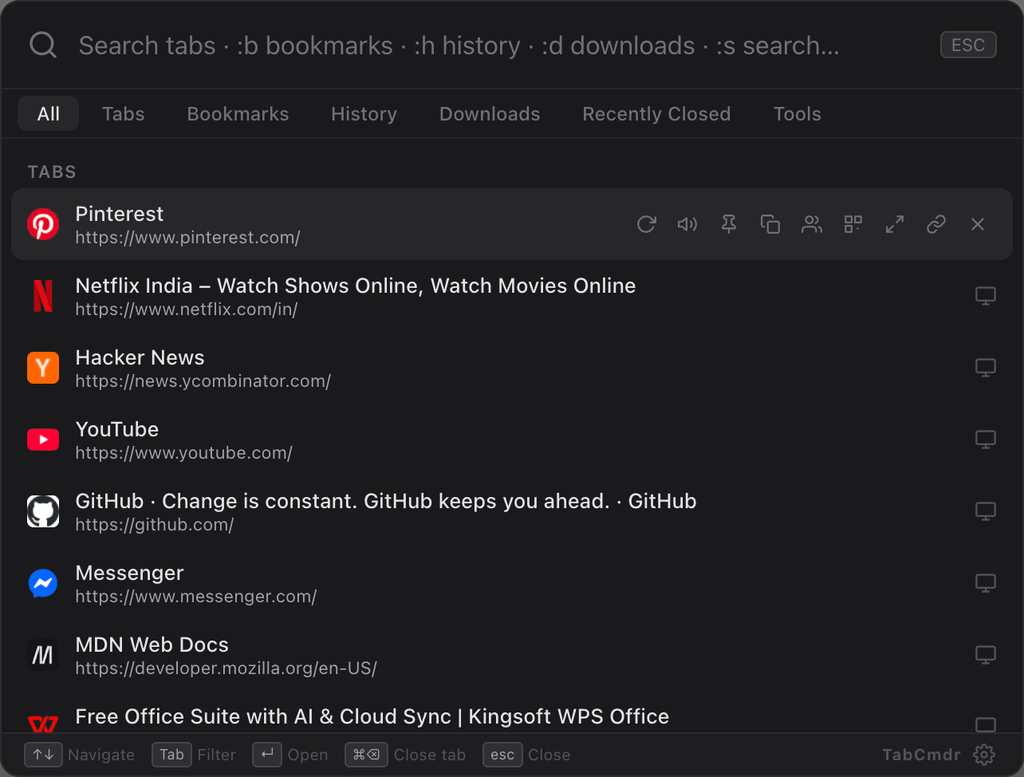Image resolution: width=1024 pixels, height=777 pixels.
Task: Click the monitor icon on GitHub row
Action: [985, 511]
